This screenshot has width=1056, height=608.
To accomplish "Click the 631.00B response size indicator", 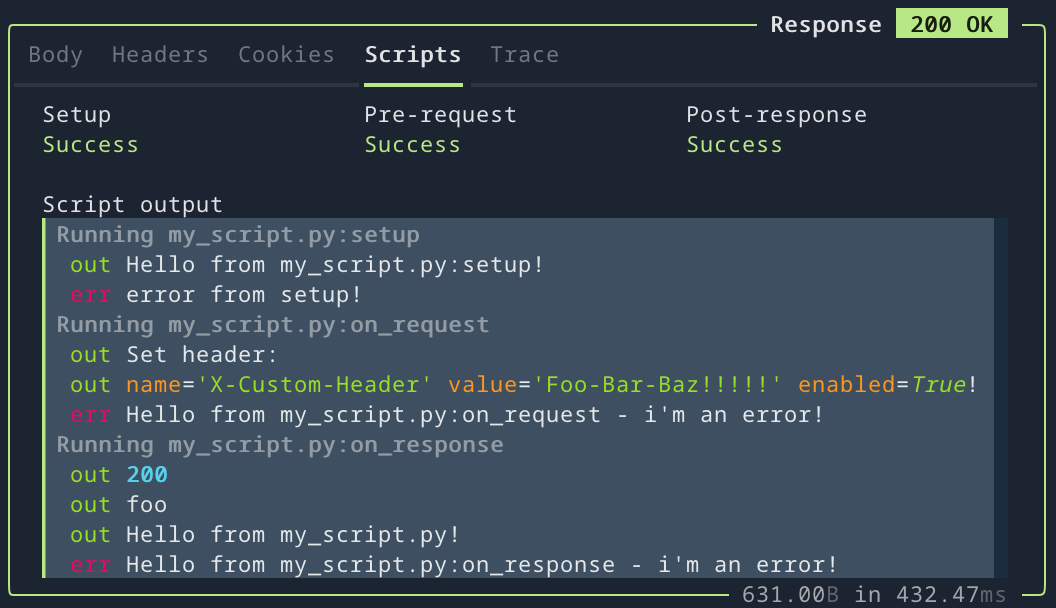I will click(789, 594).
